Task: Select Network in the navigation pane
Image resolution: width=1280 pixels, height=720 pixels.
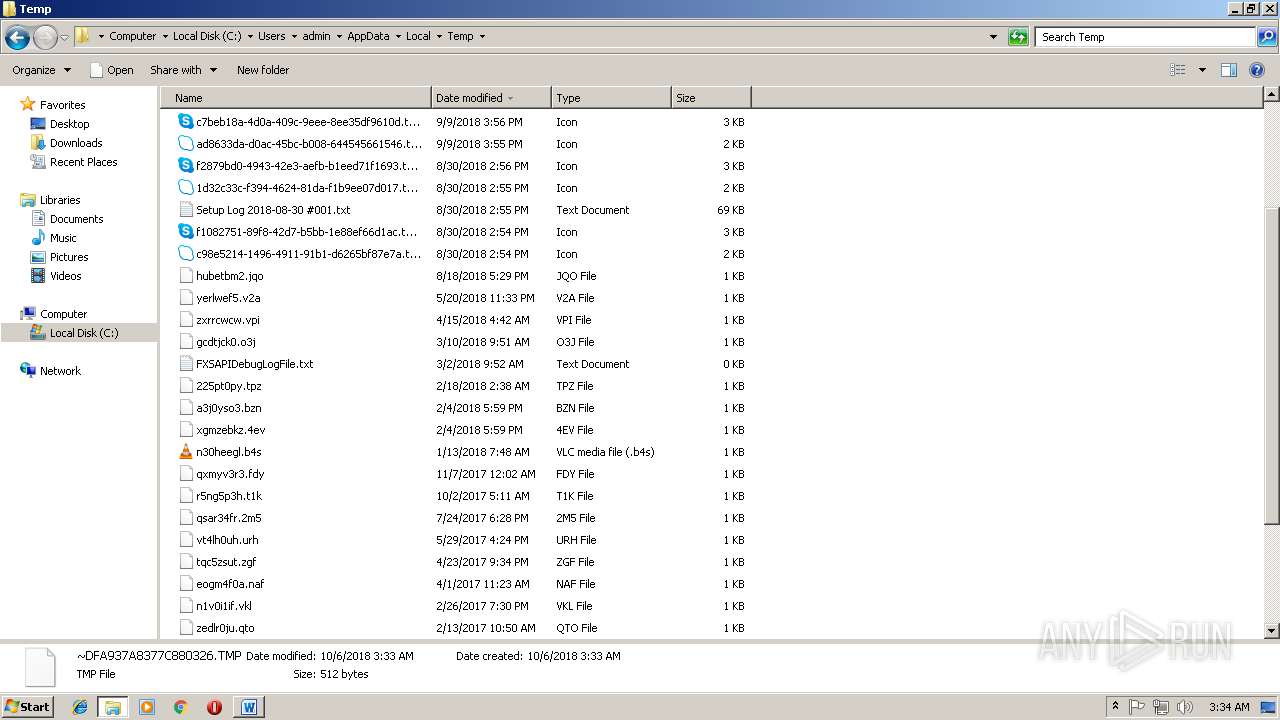Action: [x=60, y=371]
